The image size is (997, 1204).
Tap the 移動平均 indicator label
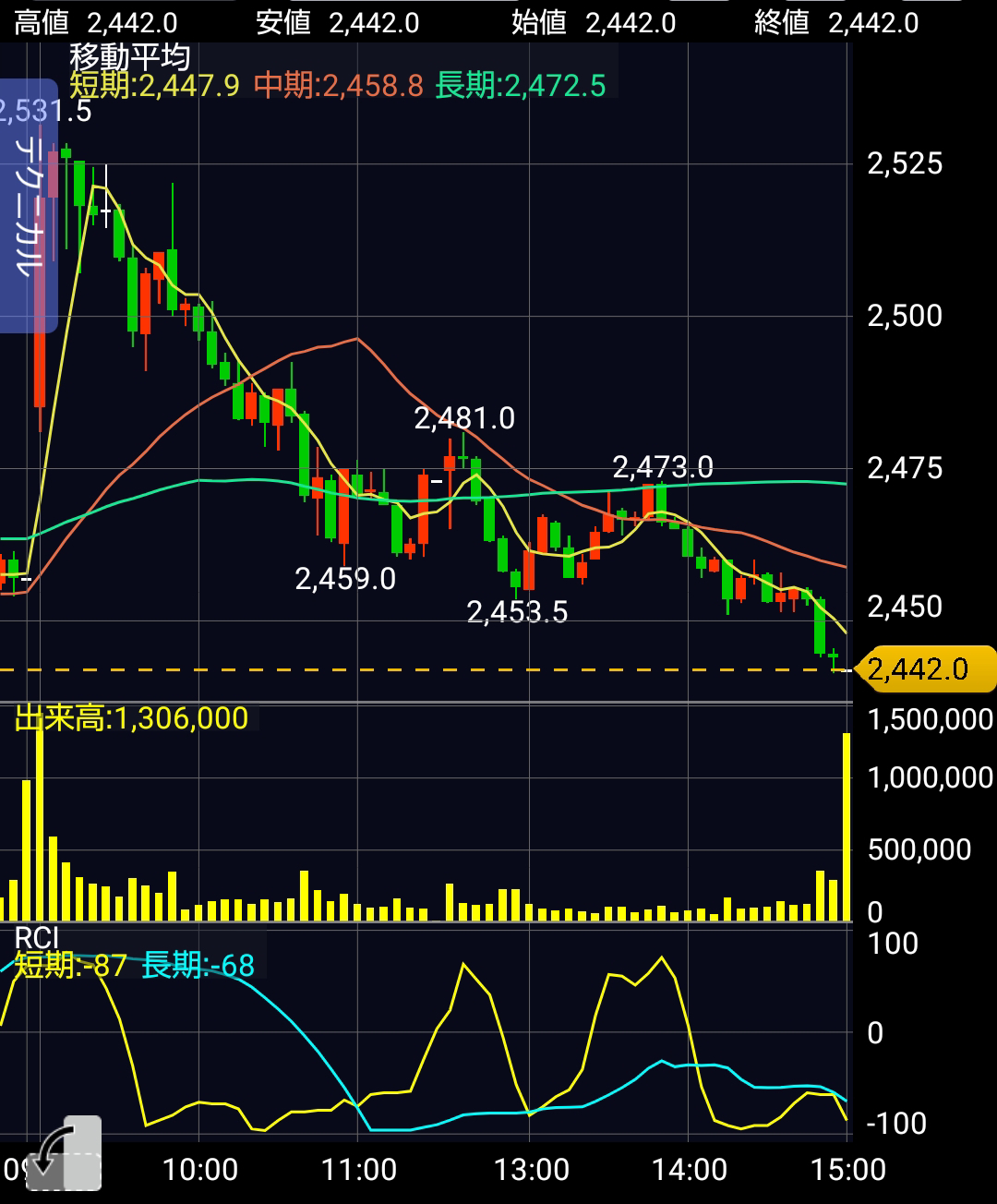130,57
